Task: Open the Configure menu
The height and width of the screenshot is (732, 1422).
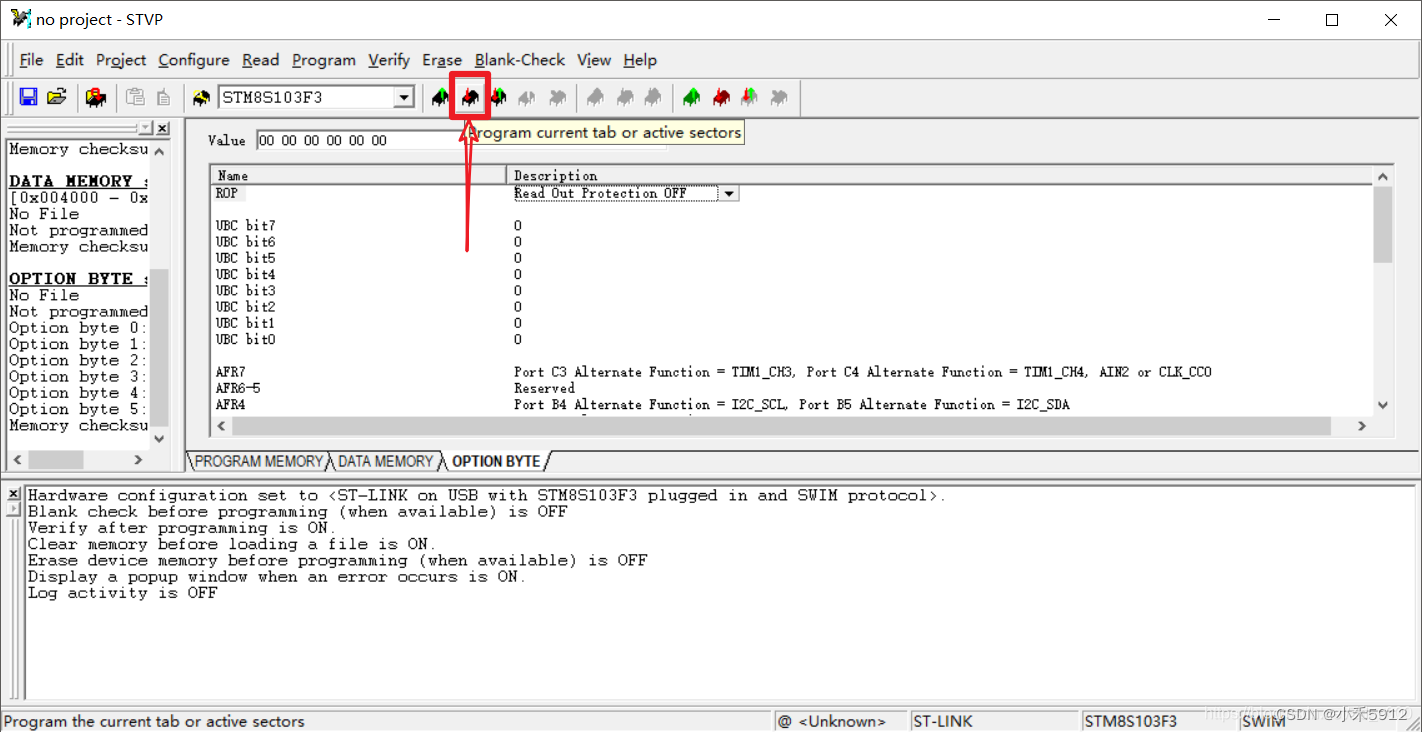Action: tap(193, 60)
